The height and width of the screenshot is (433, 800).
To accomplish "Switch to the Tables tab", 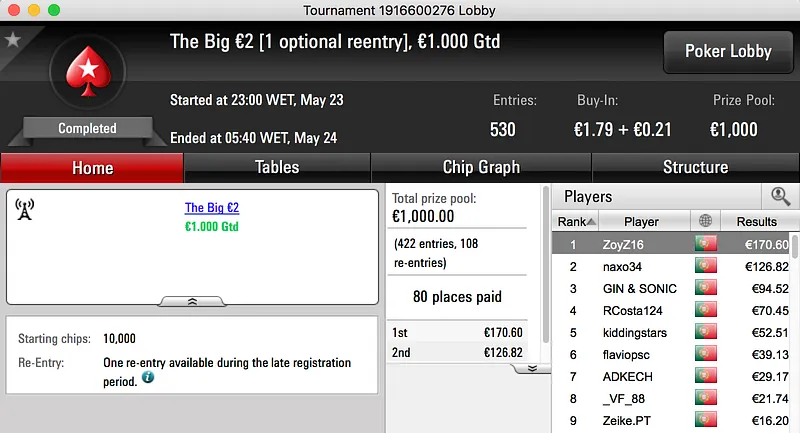I will point(277,168).
